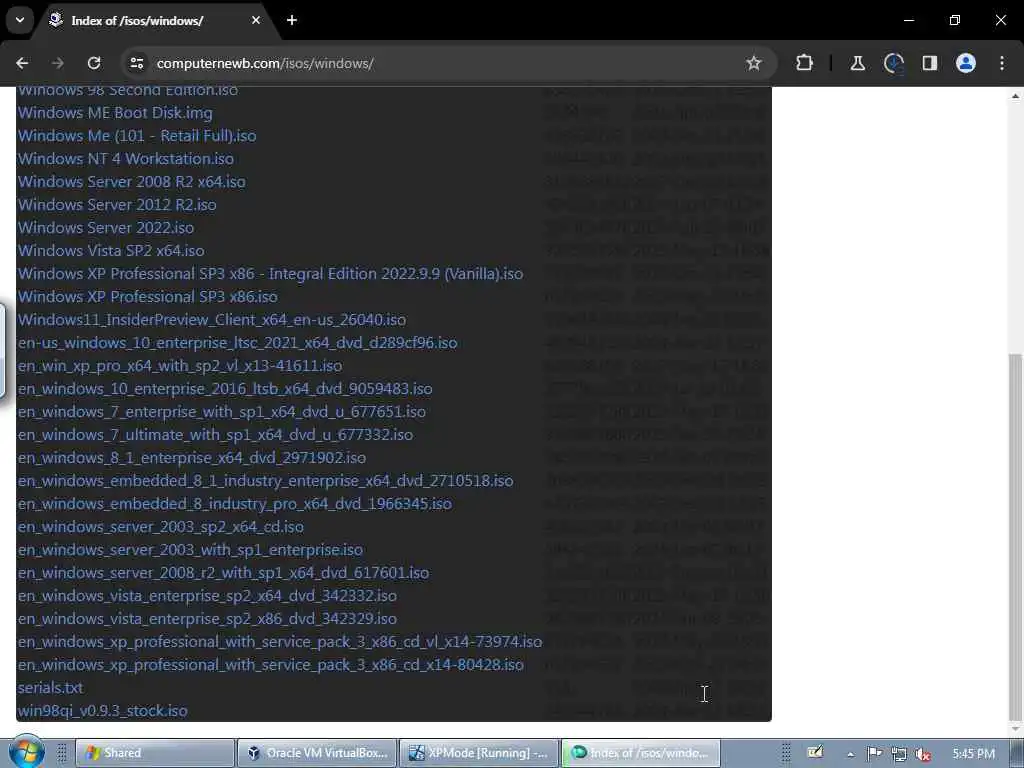Screen dimensions: 1024x768
Task: Bookmark this page with the star icon
Action: tap(754, 63)
